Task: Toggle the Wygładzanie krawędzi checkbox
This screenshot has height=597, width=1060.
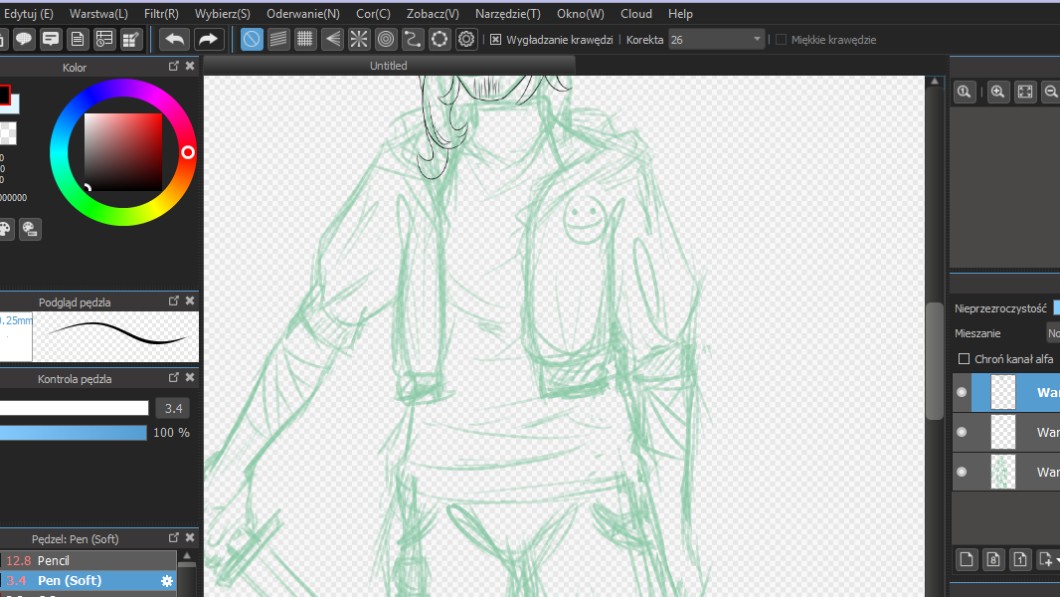Action: pos(496,40)
